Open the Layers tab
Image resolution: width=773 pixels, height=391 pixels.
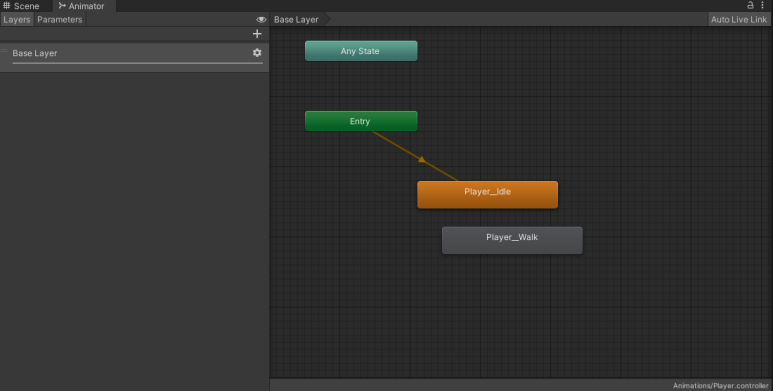[17, 20]
